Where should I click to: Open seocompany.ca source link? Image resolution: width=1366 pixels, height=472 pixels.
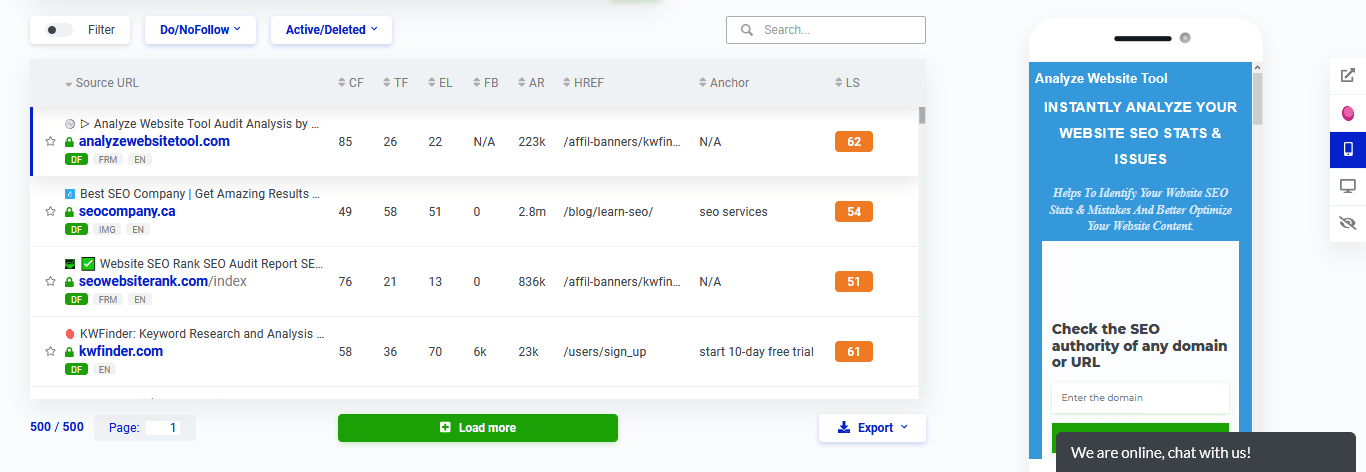point(127,211)
